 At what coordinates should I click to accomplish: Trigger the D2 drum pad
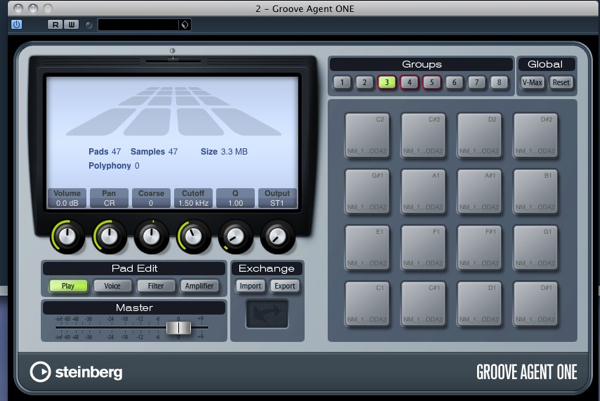479,135
